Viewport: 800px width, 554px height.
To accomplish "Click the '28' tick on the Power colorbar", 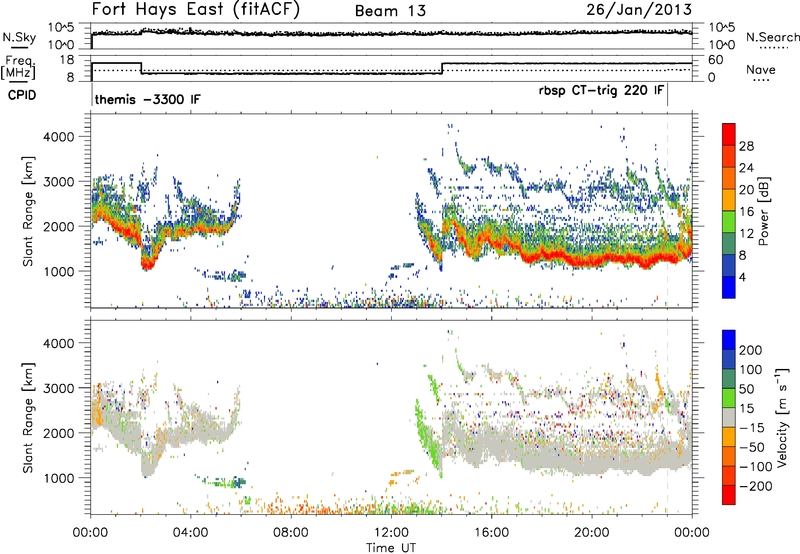I will pos(746,146).
